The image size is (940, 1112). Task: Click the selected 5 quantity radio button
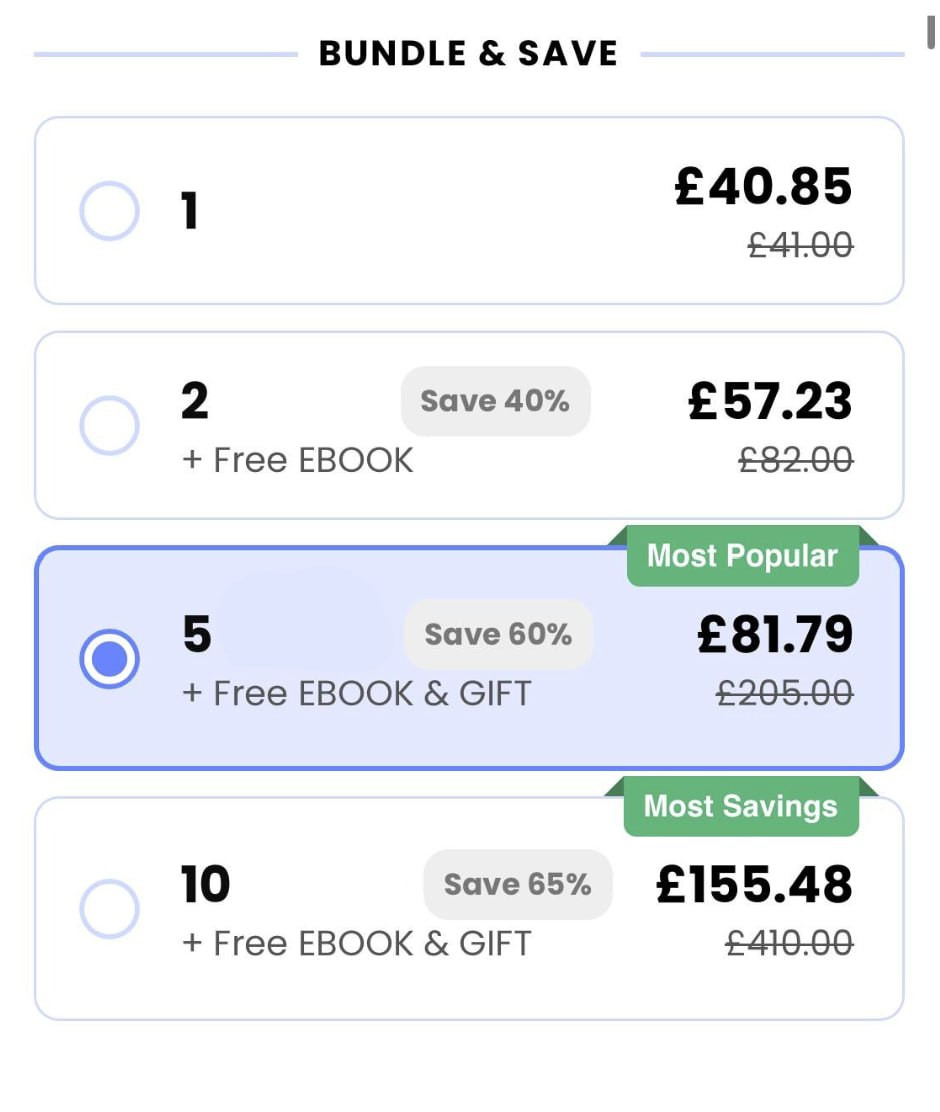(x=108, y=659)
